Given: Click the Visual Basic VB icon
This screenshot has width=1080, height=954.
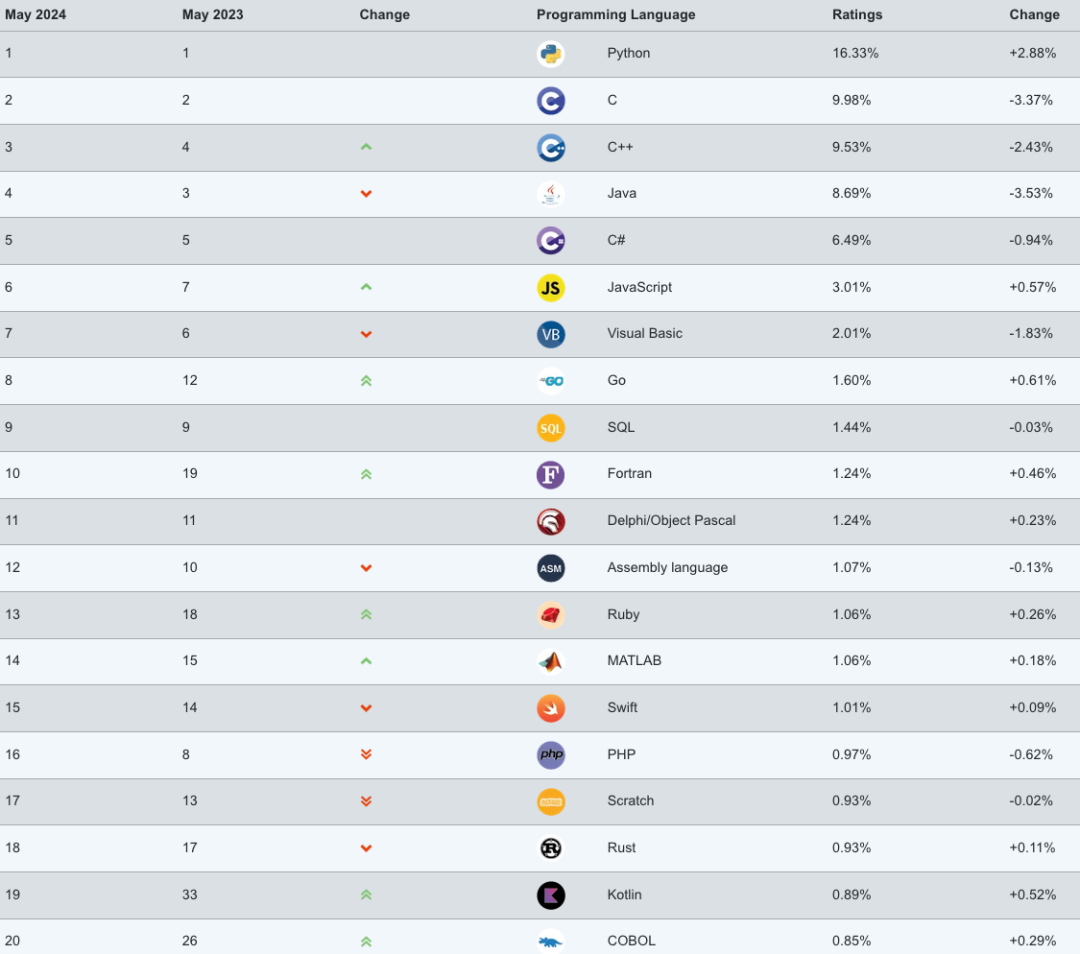Looking at the screenshot, I should click(550, 334).
